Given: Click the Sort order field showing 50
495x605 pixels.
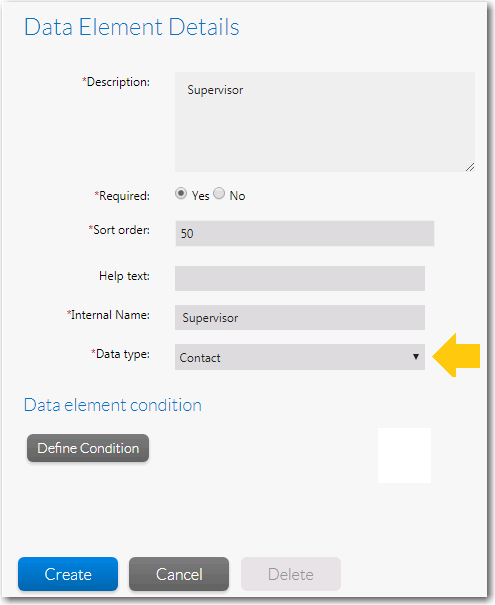Looking at the screenshot, I should tap(305, 233).
